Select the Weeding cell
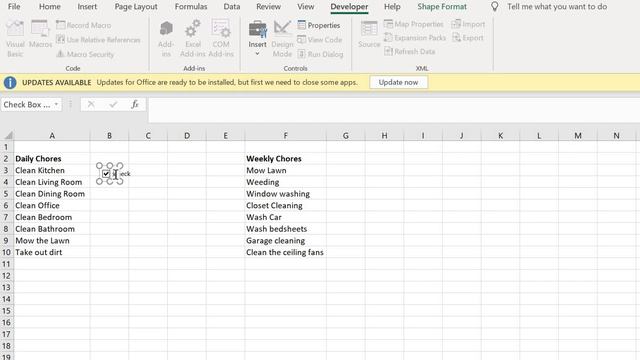The width and height of the screenshot is (640, 360). point(285,182)
